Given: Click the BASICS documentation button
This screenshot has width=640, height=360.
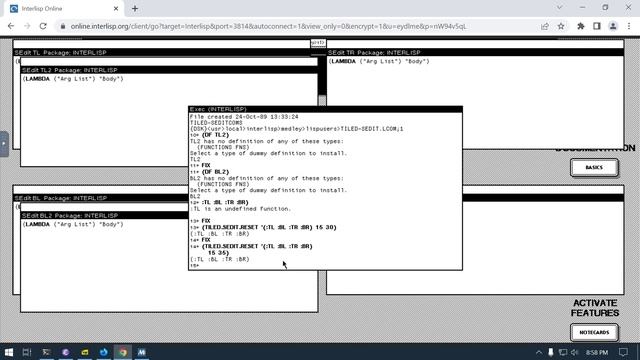Looking at the screenshot, I should pyautogui.click(x=594, y=167).
